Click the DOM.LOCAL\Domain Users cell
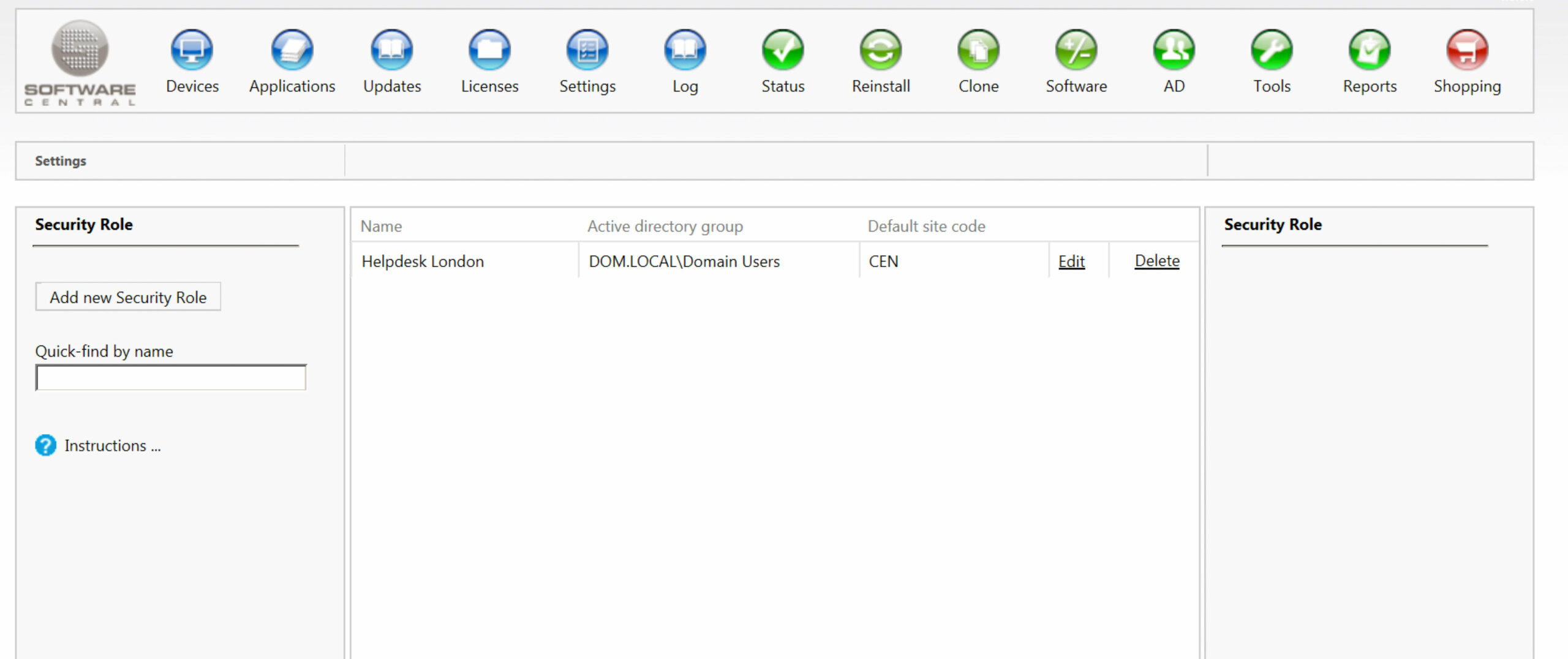This screenshot has width=1568, height=659. (718, 262)
